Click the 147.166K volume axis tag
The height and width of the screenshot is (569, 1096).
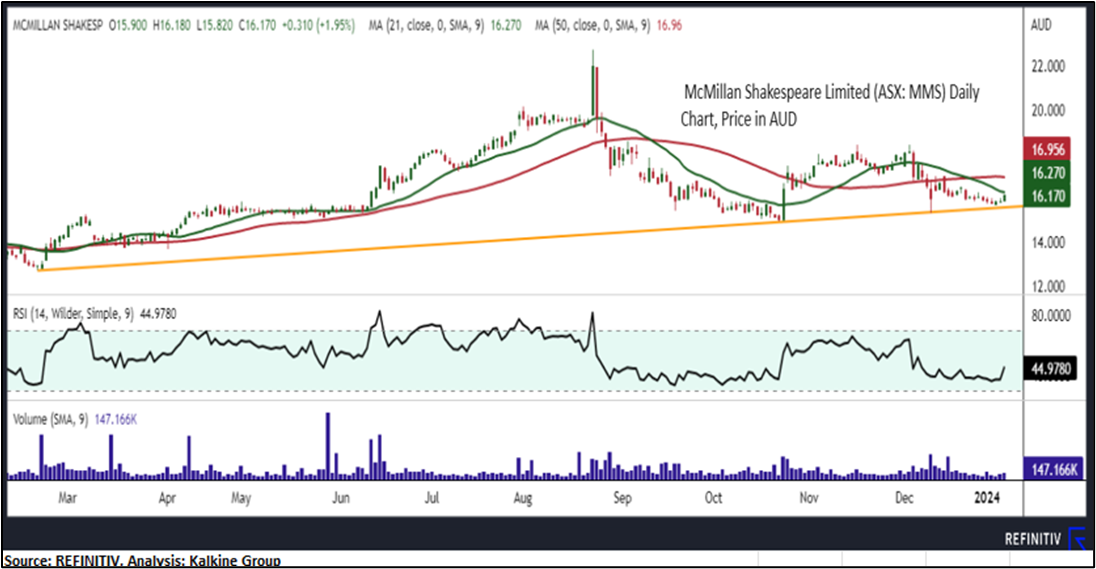pos(1054,469)
